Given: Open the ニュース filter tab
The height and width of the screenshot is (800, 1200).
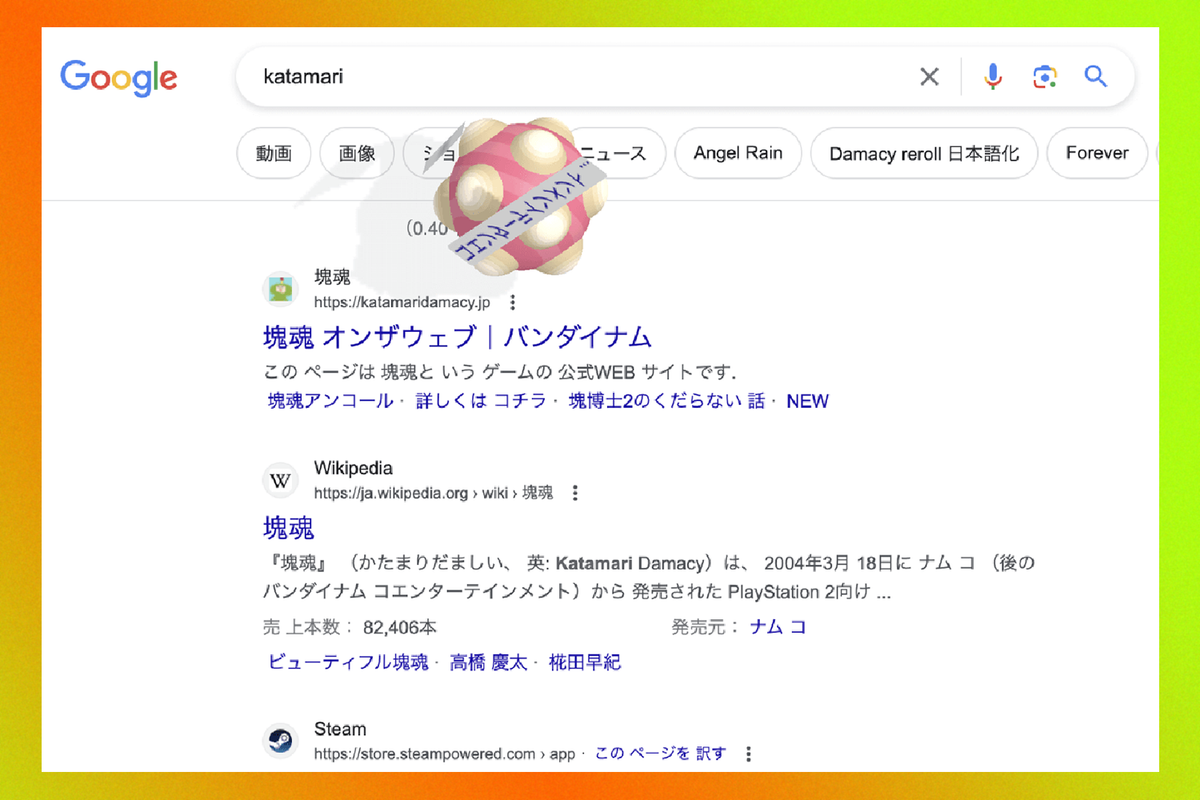Looking at the screenshot, I should click(x=614, y=154).
